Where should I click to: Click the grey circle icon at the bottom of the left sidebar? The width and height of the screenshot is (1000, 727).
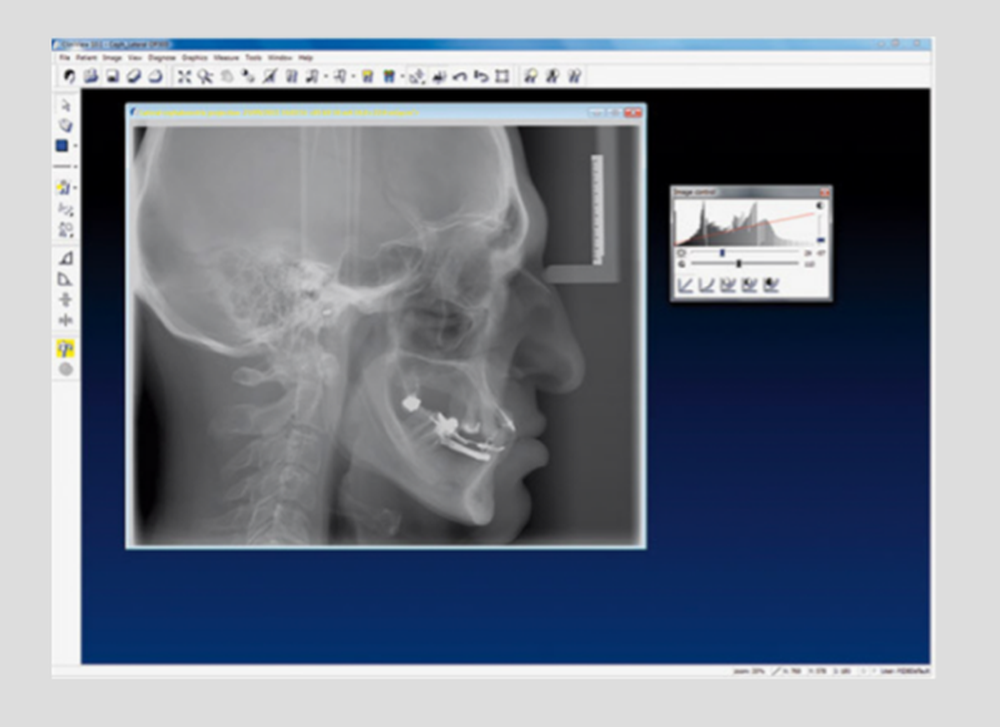[x=66, y=369]
